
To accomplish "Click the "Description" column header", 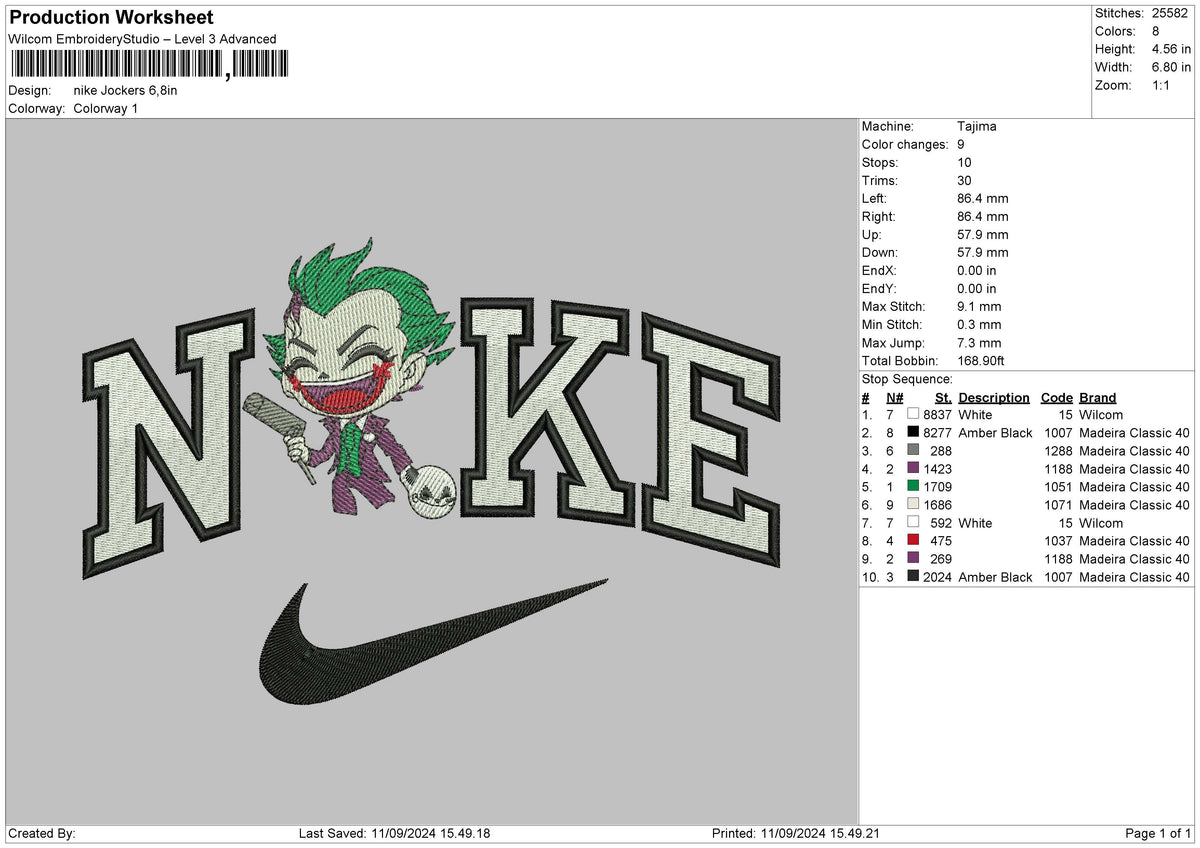I will 994,397.
